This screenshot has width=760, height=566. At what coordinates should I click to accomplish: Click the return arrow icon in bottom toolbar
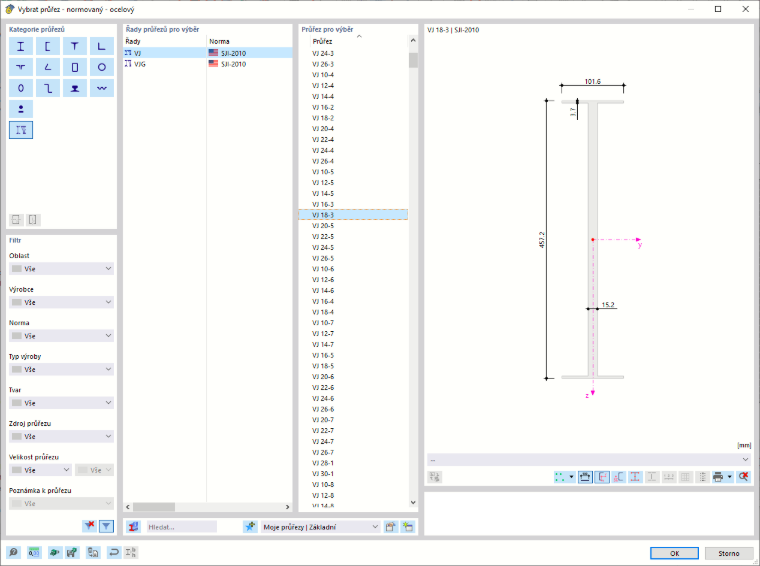[113, 552]
